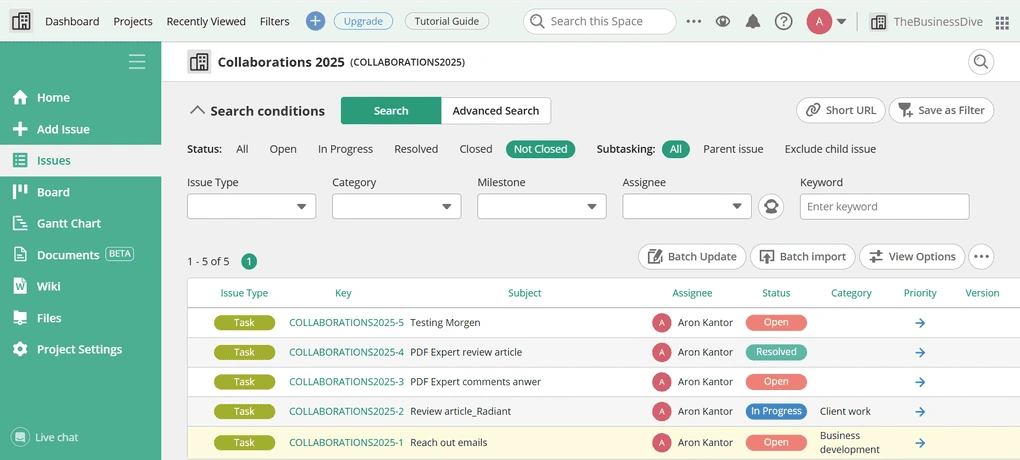Click the Collaborations 2025 project icon
The height and width of the screenshot is (460, 1020).
(x=199, y=62)
